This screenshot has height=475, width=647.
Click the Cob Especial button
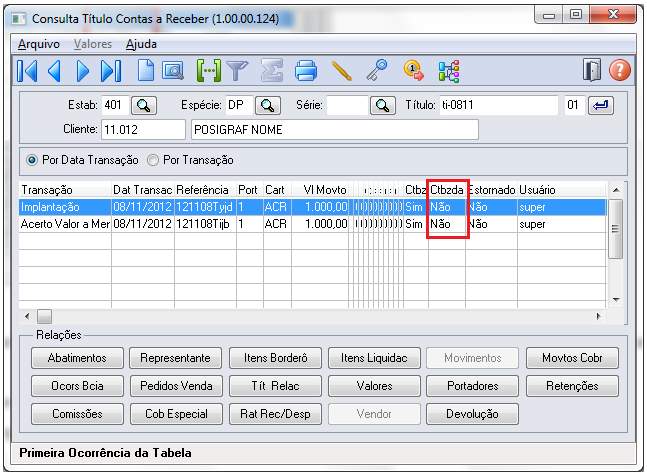tap(176, 414)
